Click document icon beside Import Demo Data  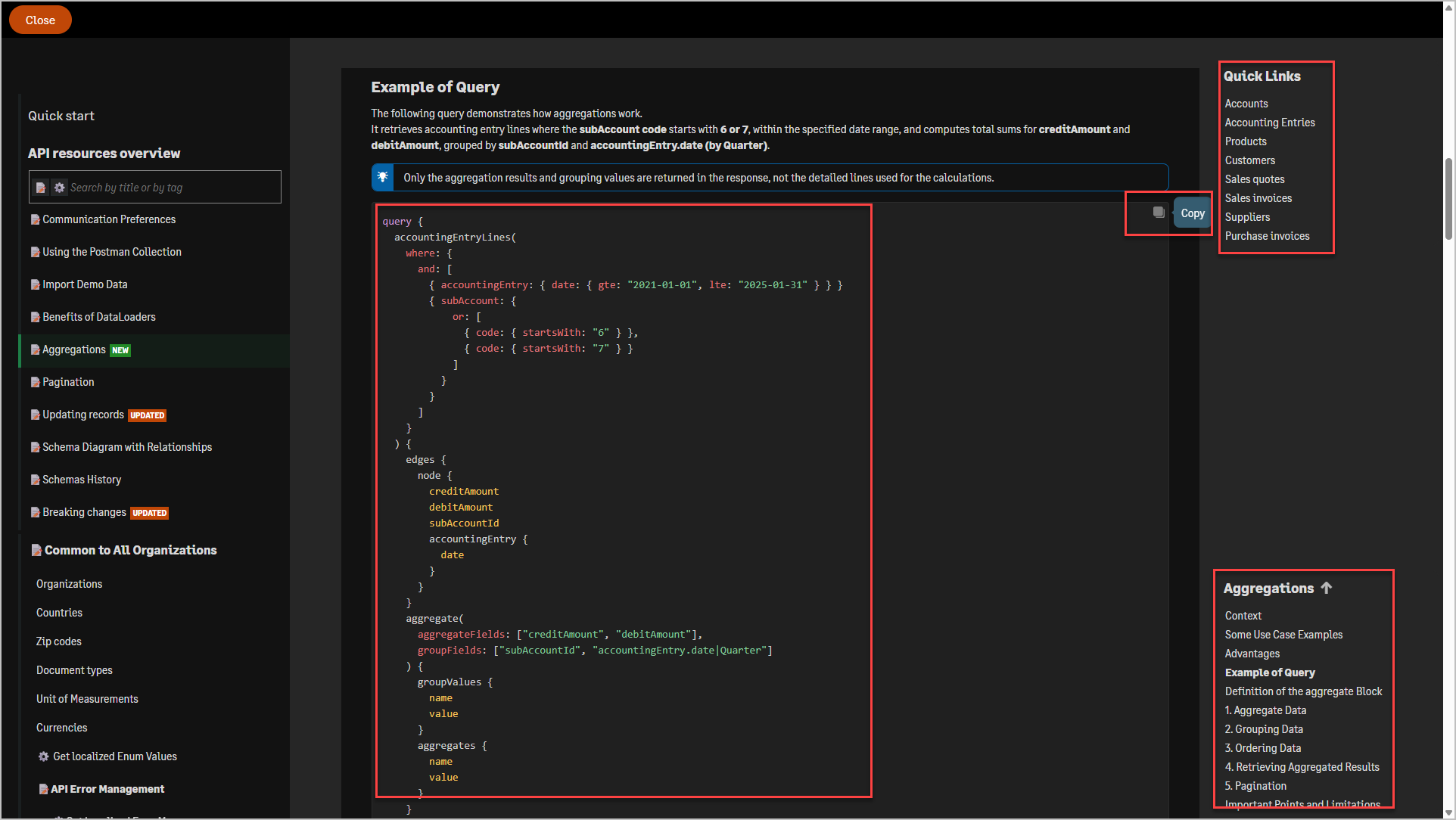(35, 284)
